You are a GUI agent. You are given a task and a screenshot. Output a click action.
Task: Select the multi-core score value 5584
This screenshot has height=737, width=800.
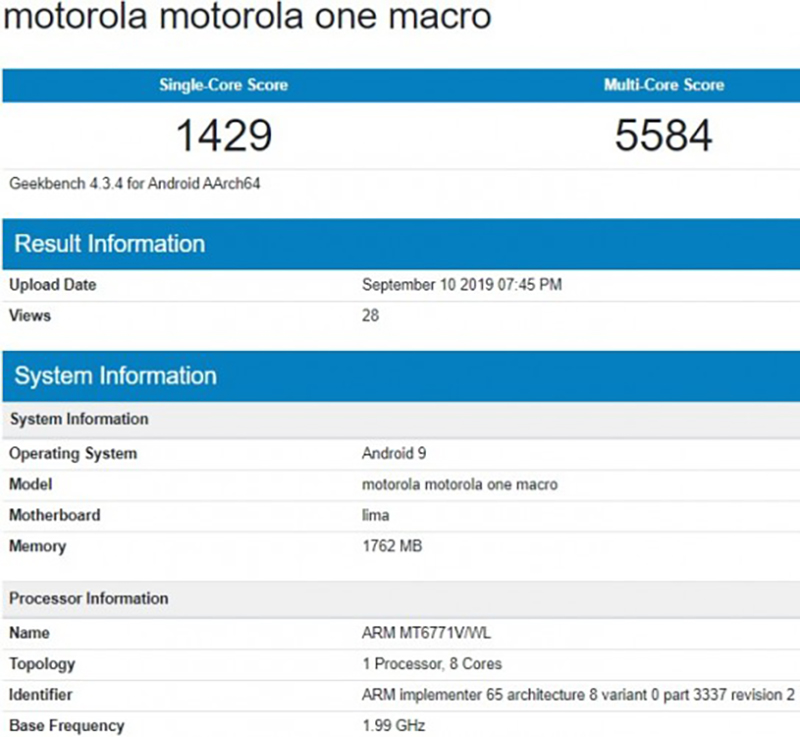663,136
